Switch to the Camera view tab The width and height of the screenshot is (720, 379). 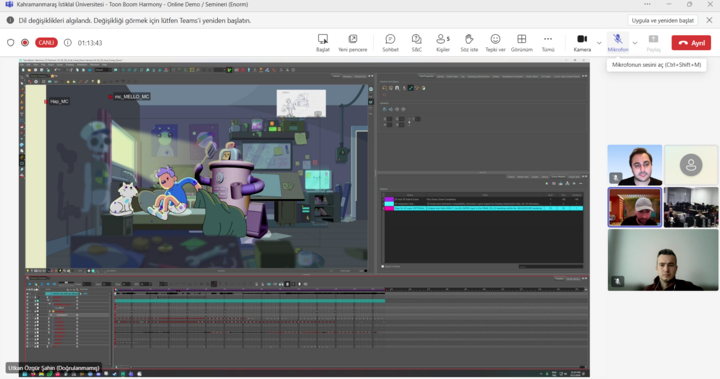click(336, 76)
